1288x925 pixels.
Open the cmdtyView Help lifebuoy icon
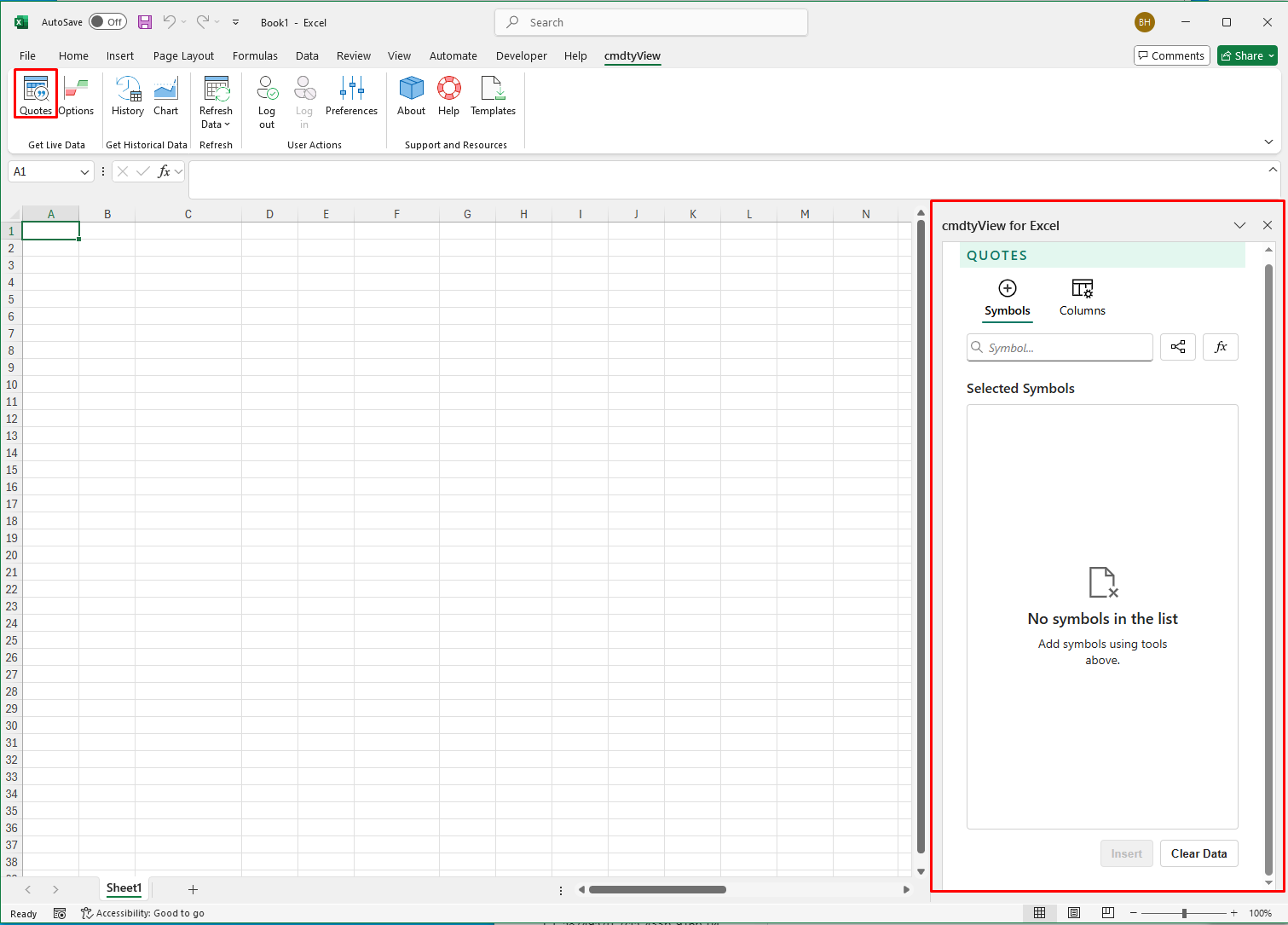click(x=449, y=88)
